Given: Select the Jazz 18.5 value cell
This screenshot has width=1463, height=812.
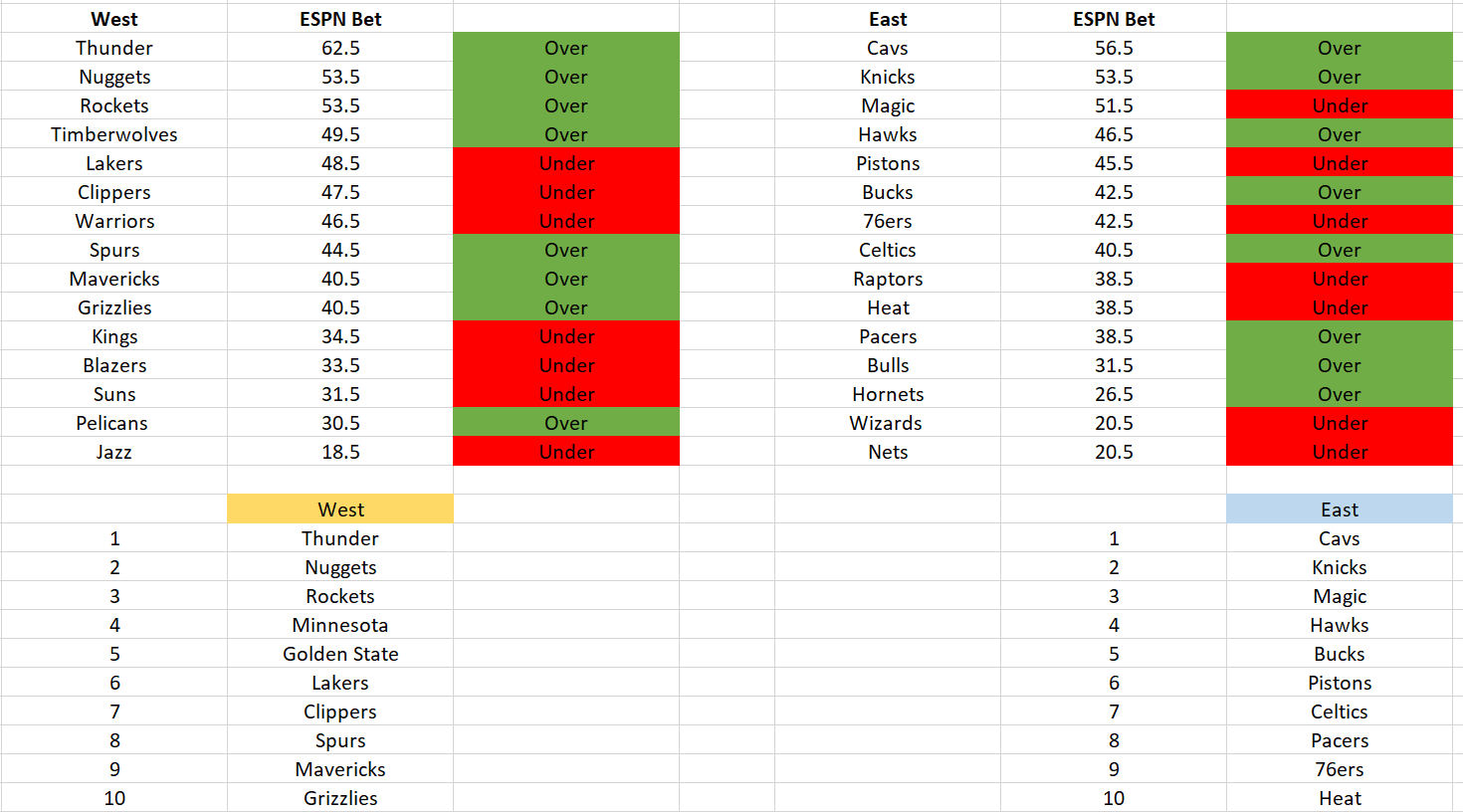Looking at the screenshot, I should 340,452.
